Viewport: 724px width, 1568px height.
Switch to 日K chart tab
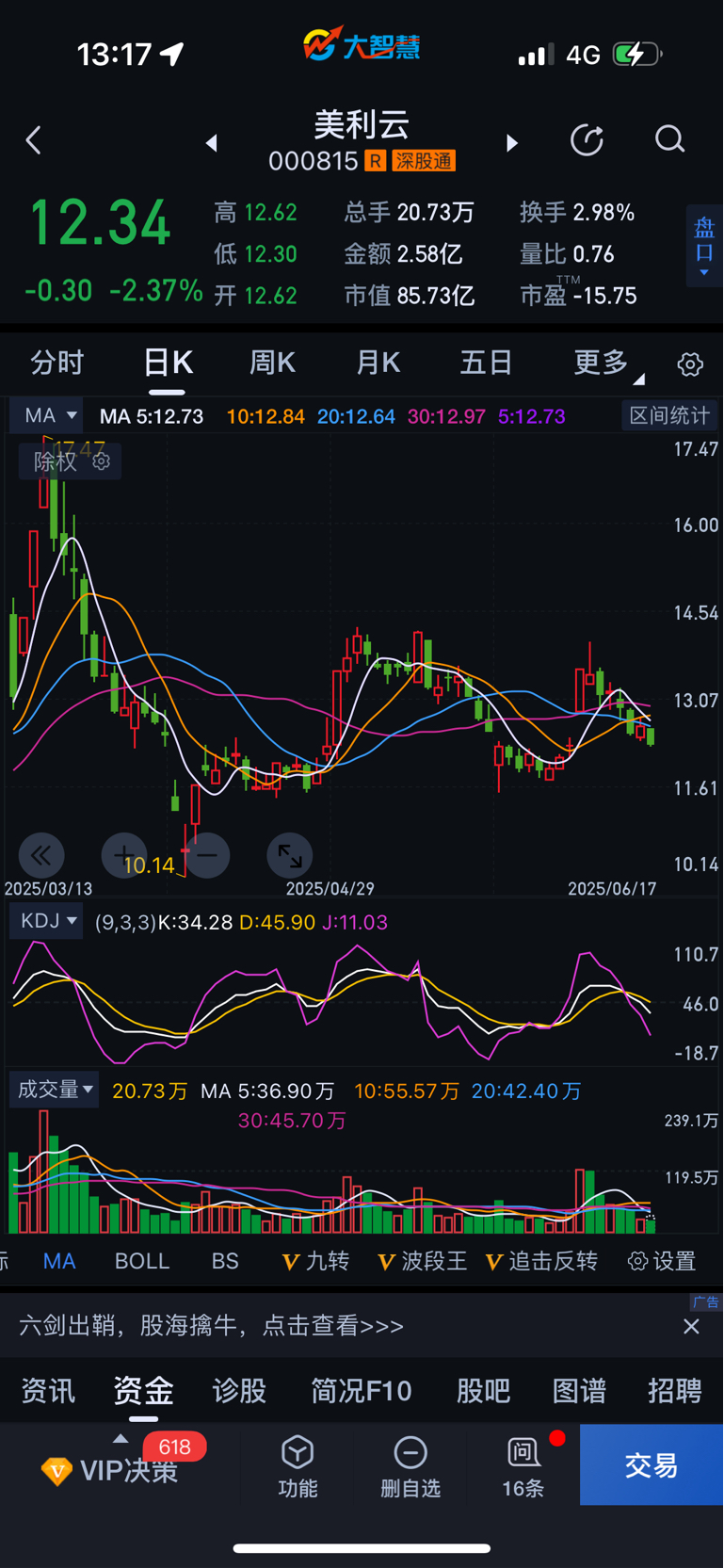168,363
